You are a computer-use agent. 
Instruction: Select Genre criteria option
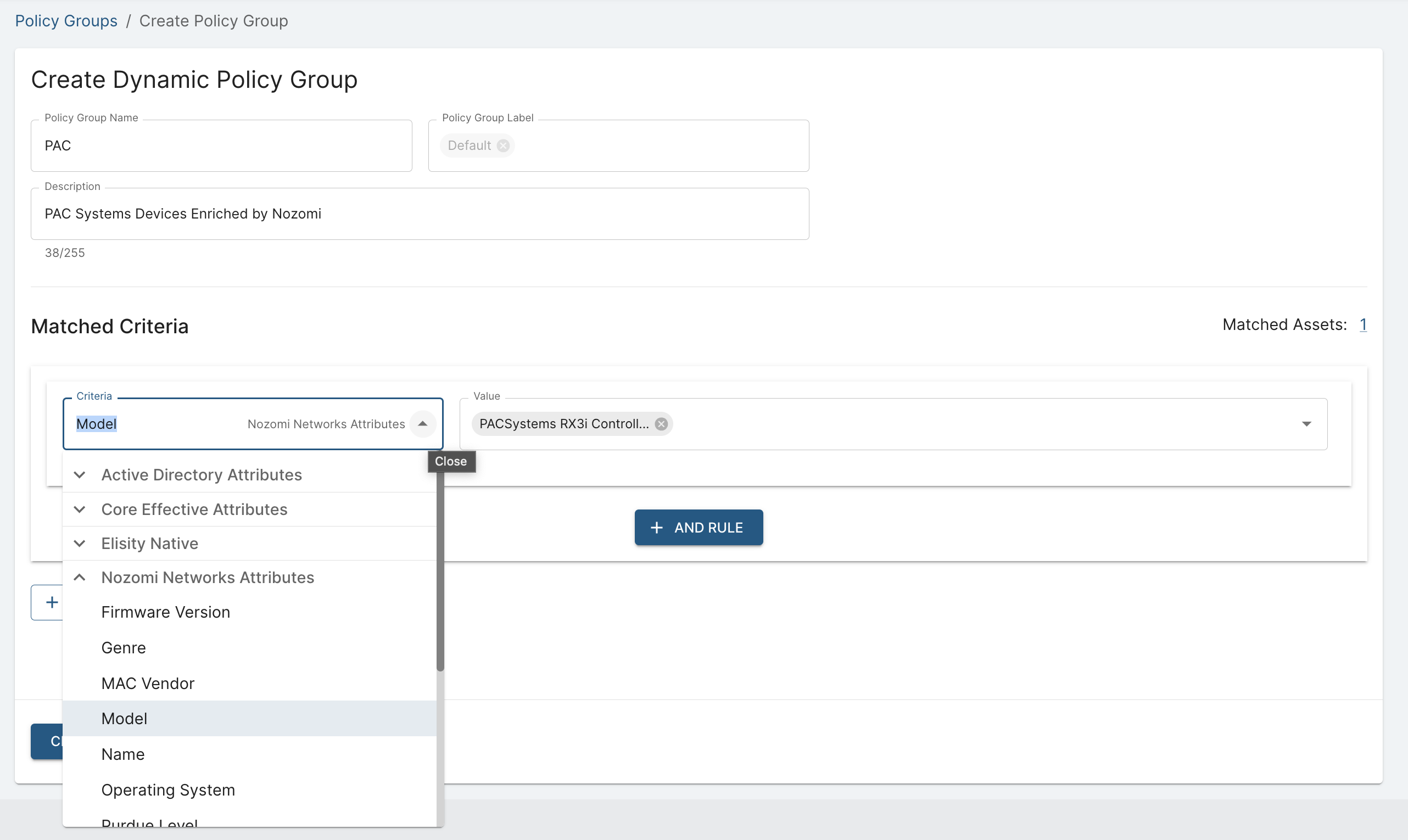click(x=249, y=647)
